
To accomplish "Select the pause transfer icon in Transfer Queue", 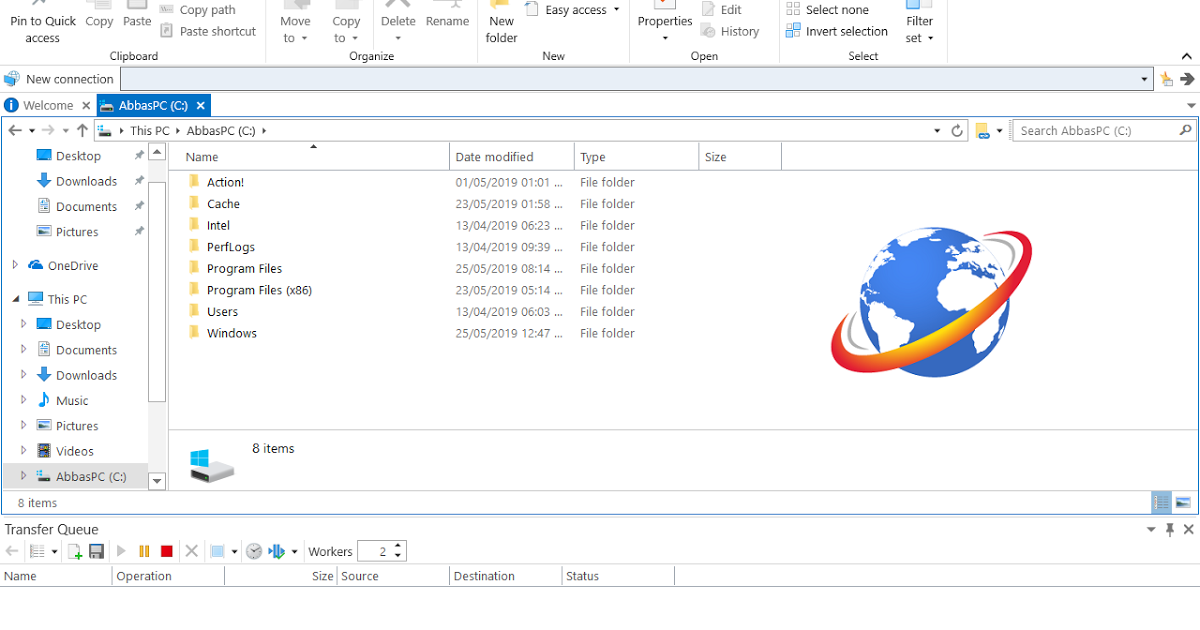I will (144, 551).
